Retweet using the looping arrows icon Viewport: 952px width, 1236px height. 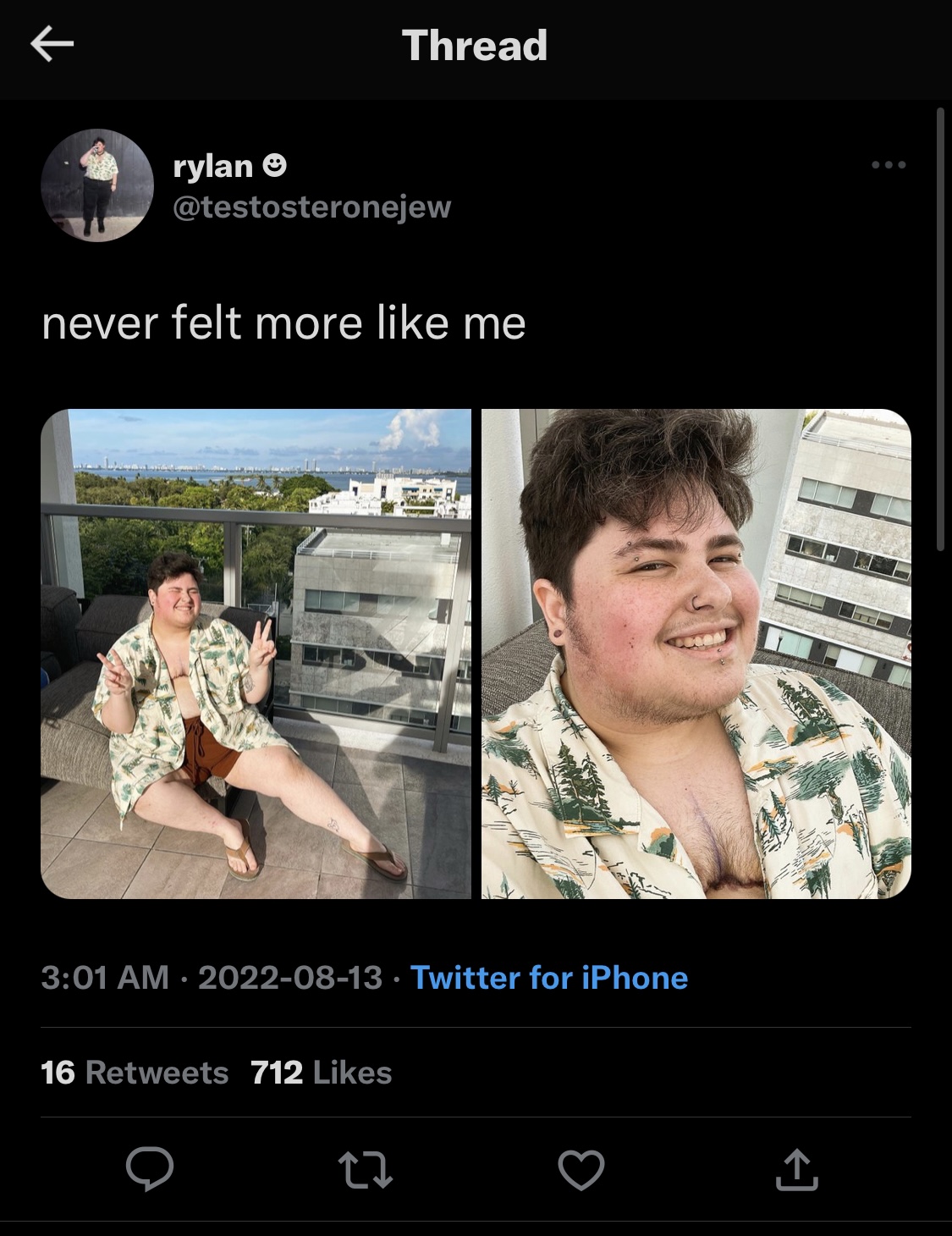[x=366, y=1170]
